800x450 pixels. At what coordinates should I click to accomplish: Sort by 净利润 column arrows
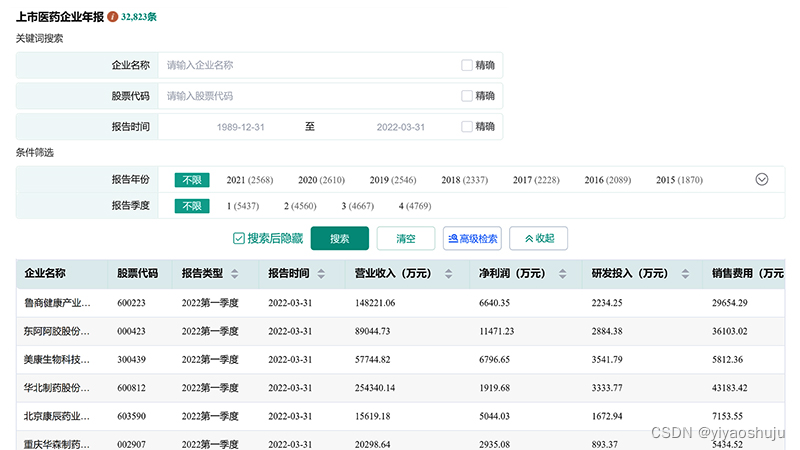point(562,273)
